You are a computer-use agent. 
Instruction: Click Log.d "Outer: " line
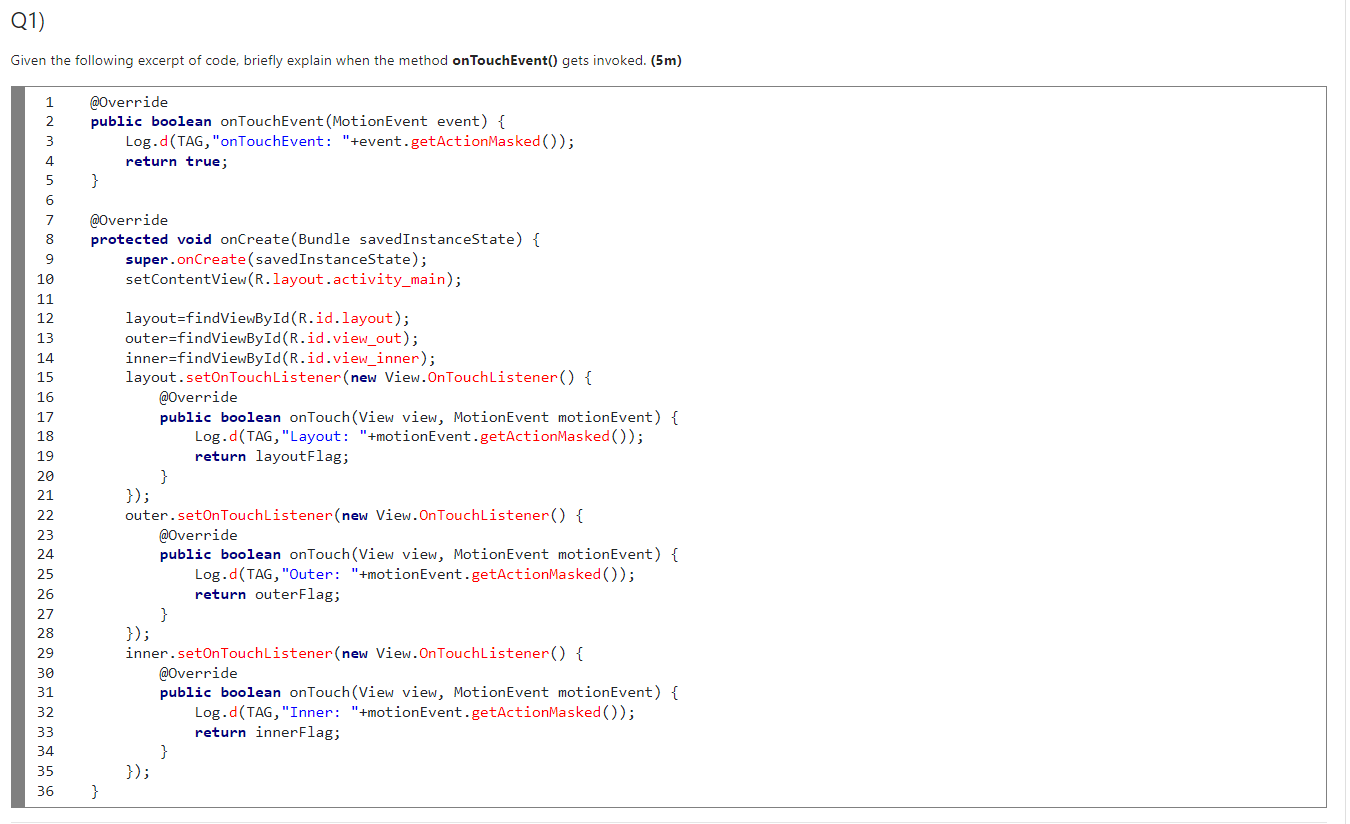(x=415, y=574)
